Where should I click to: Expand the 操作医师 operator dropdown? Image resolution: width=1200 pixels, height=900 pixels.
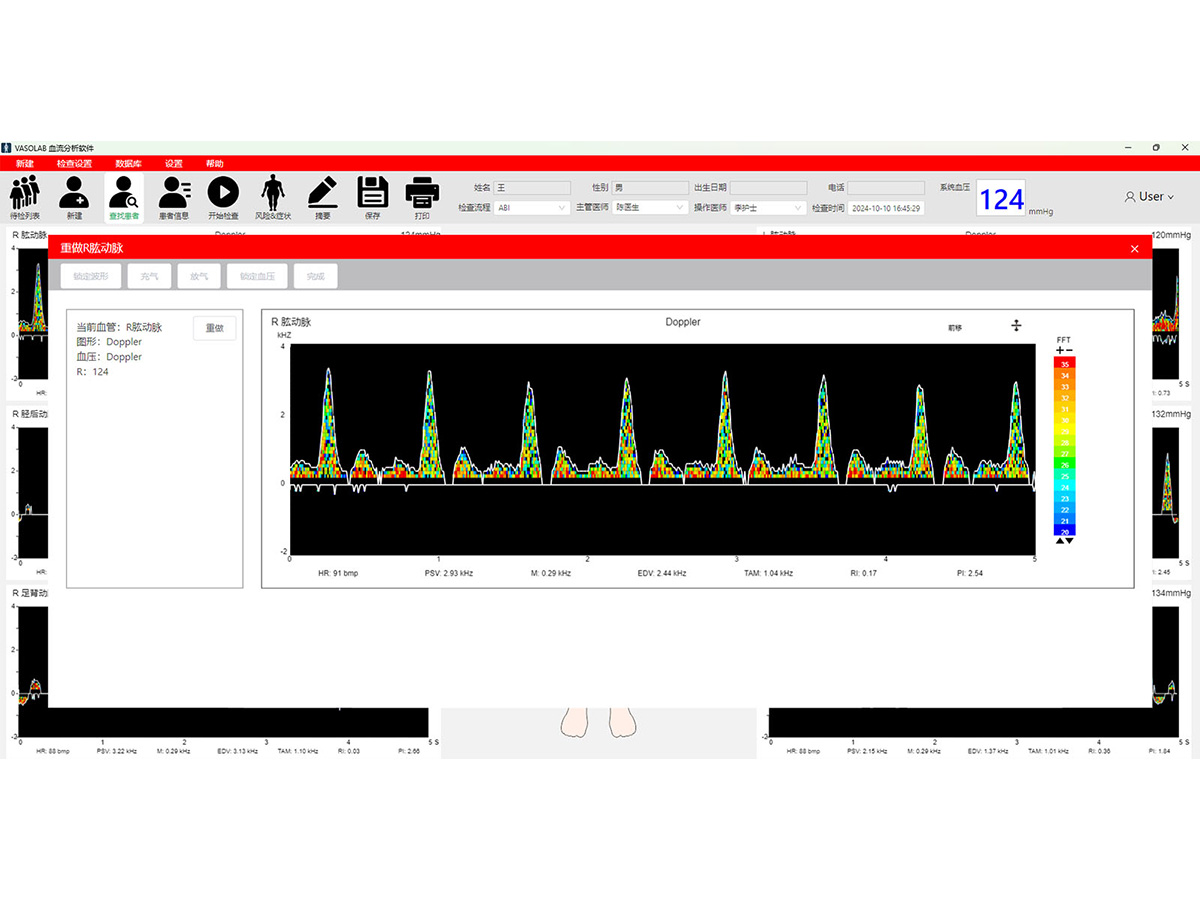(768, 208)
